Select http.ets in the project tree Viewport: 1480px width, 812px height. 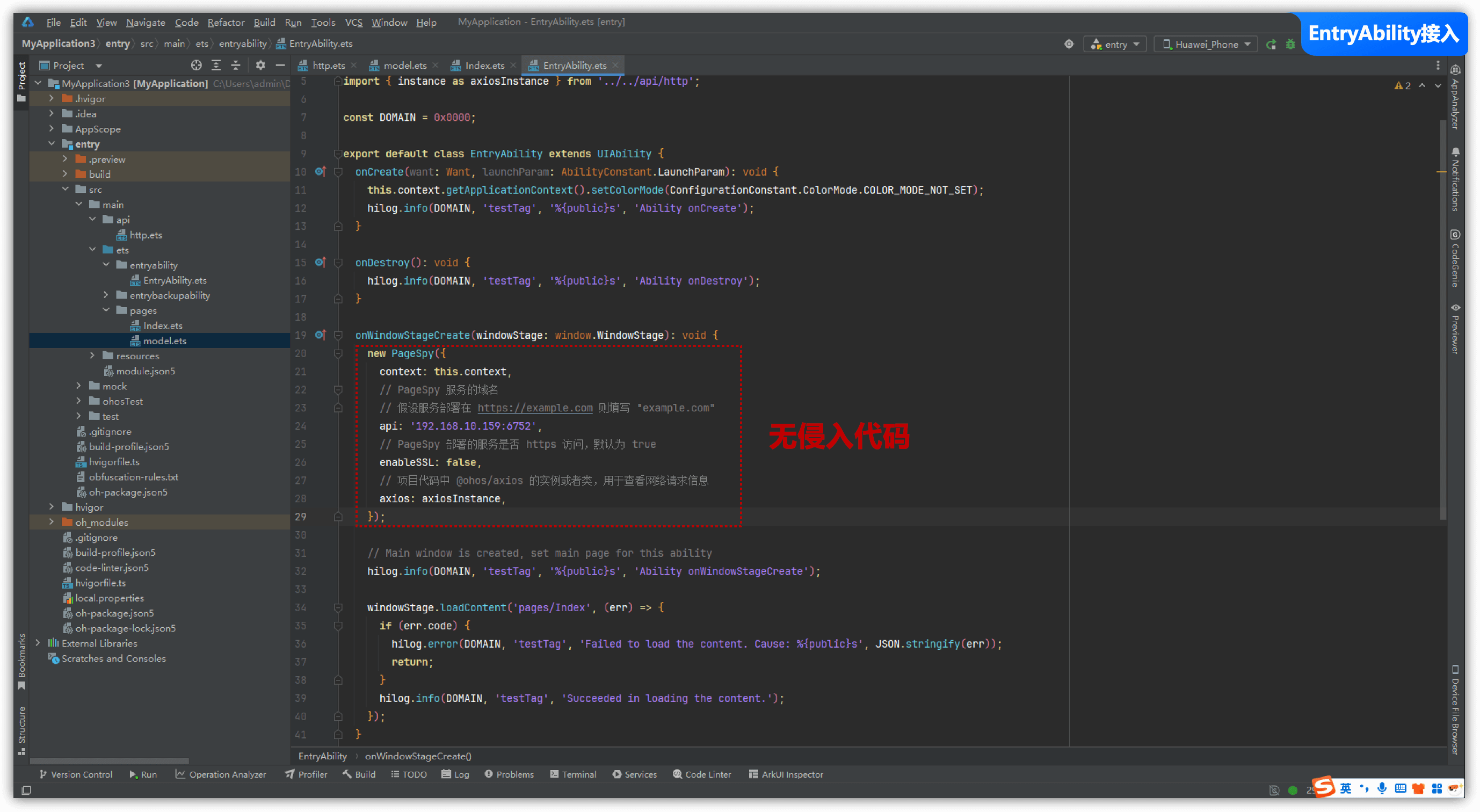[x=146, y=235]
